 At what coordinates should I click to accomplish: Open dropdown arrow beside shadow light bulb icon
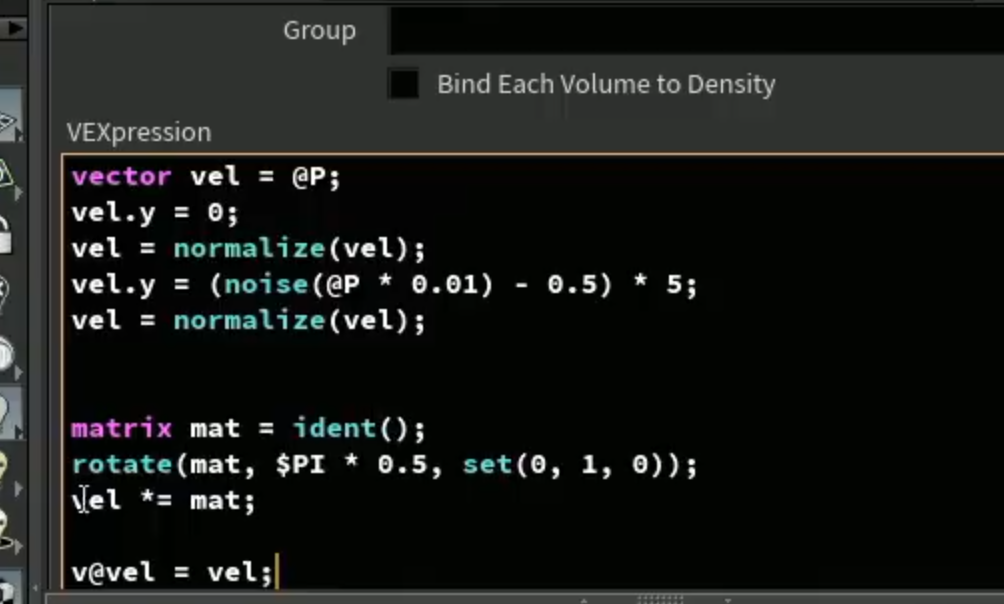point(18,546)
